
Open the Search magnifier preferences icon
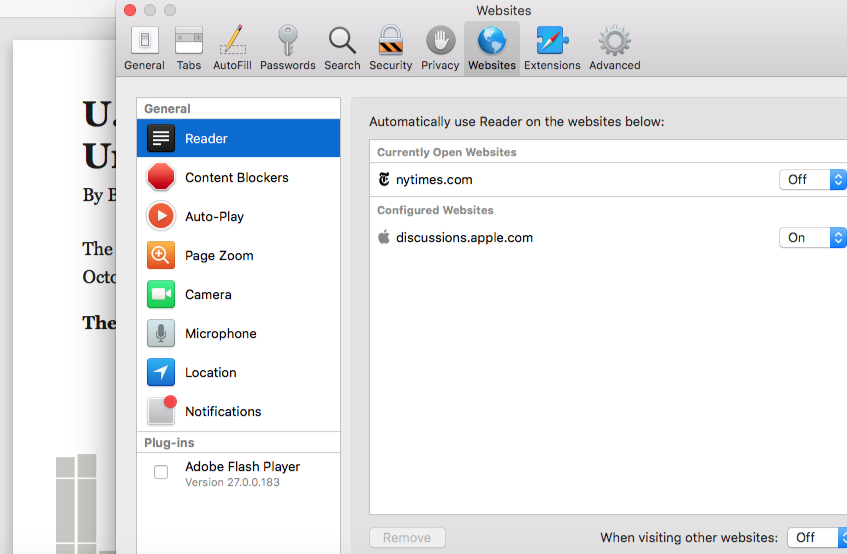(x=342, y=40)
